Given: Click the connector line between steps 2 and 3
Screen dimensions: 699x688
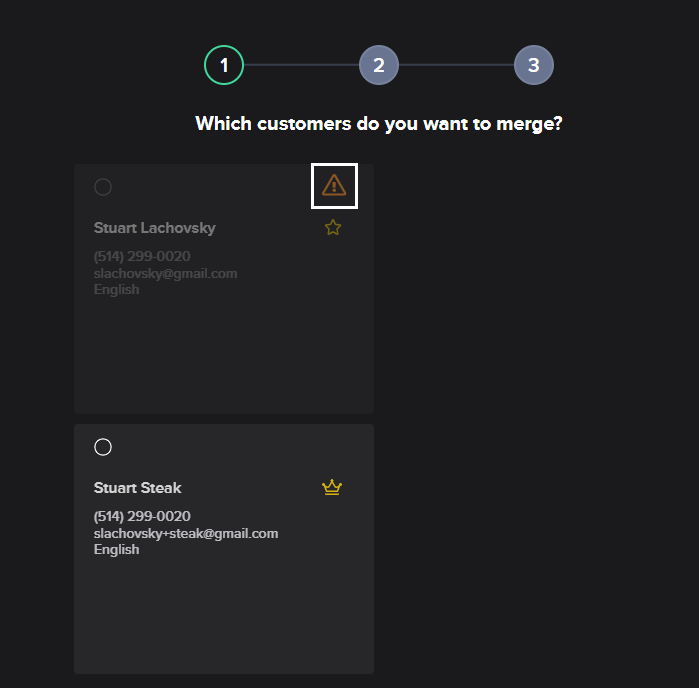Looking at the screenshot, I should click(456, 65).
